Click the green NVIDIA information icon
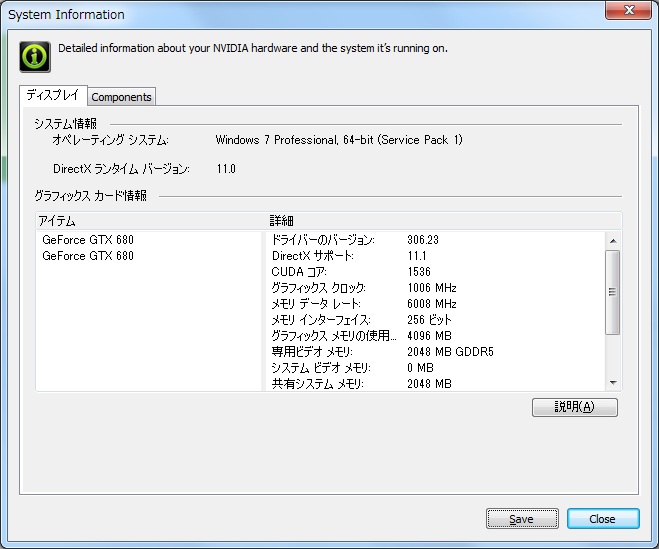Screen dimensions: 659x549 35,57
